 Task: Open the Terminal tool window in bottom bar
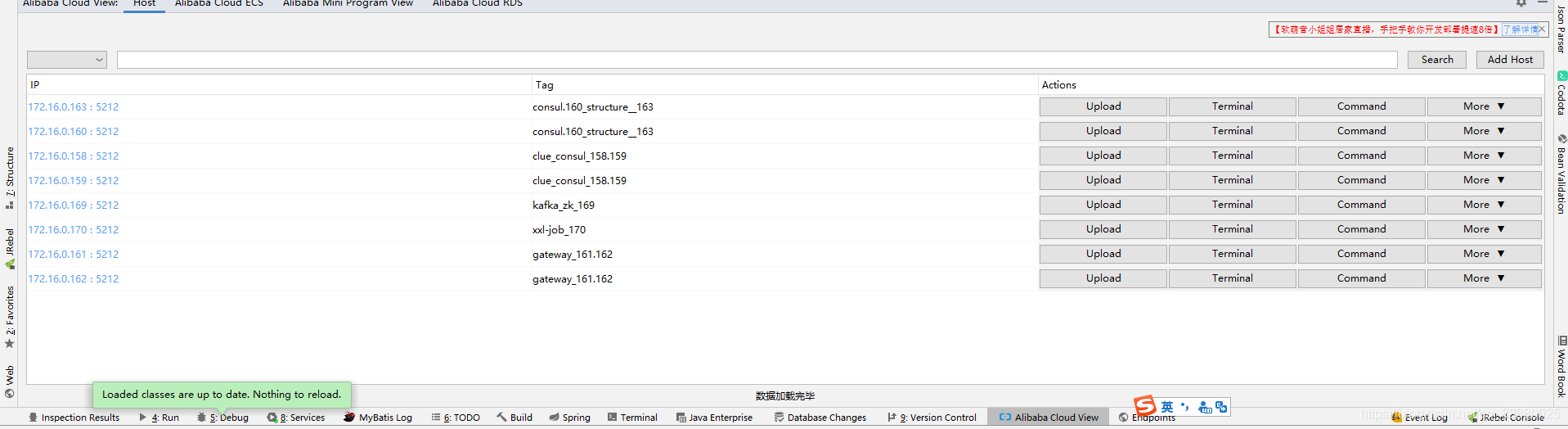tap(632, 418)
